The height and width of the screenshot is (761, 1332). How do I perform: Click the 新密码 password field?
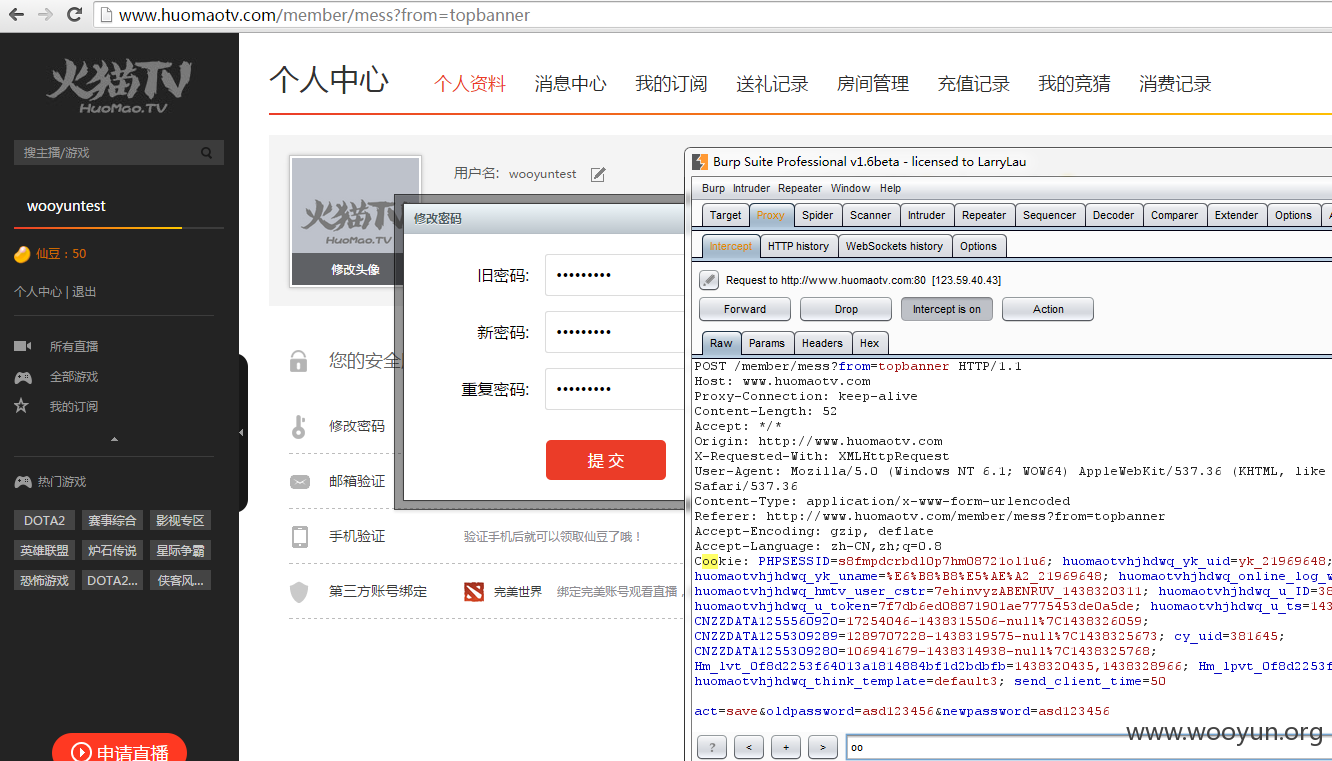(x=614, y=332)
